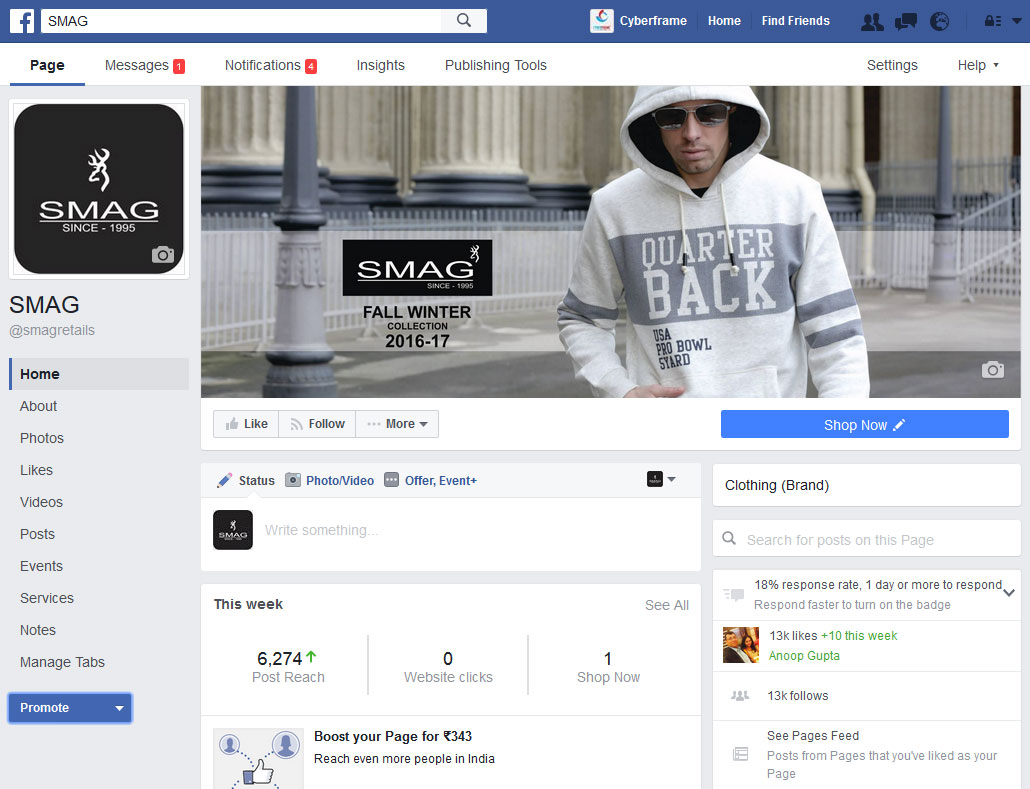This screenshot has width=1030, height=789.
Task: Open Friend Requests from the top bar
Action: point(871,20)
